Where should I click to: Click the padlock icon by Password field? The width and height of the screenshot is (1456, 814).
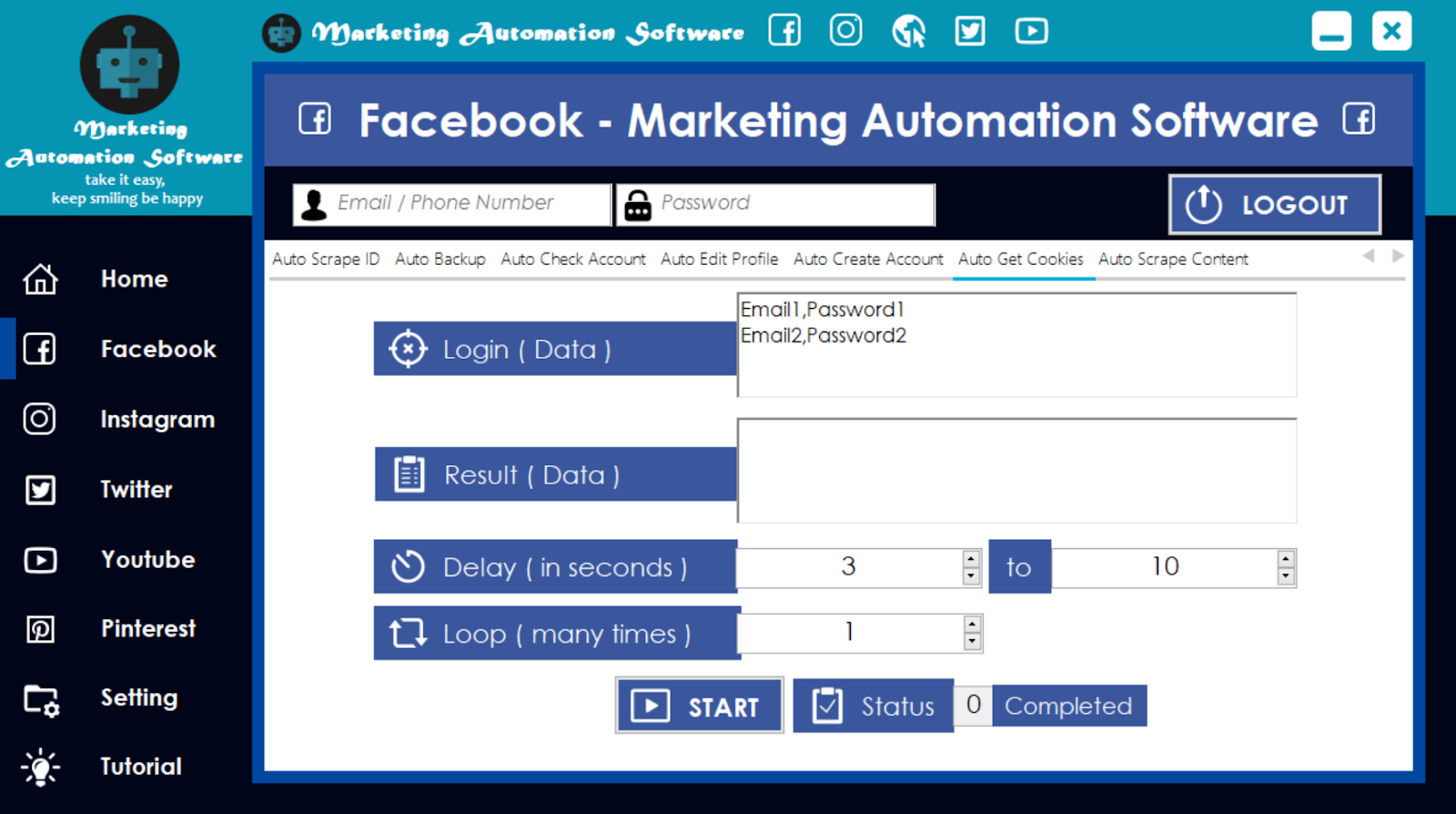(x=638, y=206)
